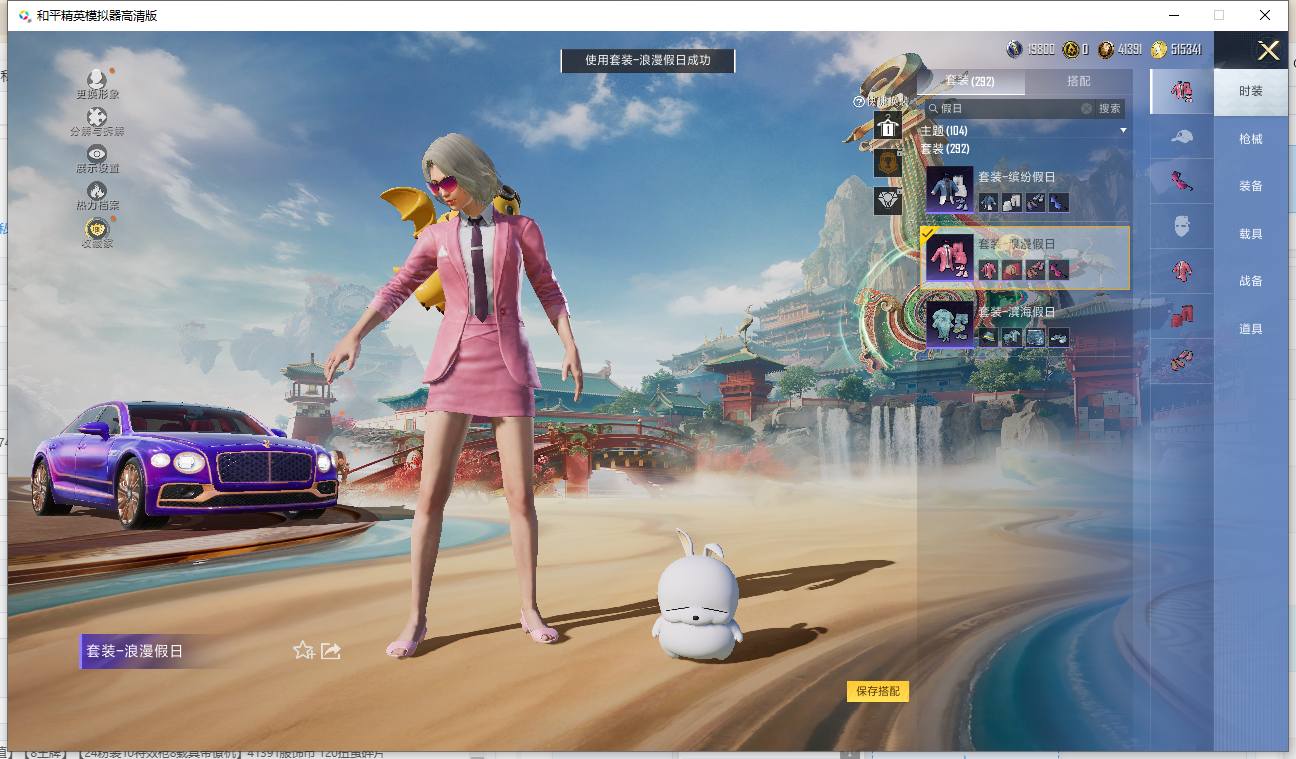Open the 载具 vehicles tab

pyautogui.click(x=1251, y=234)
